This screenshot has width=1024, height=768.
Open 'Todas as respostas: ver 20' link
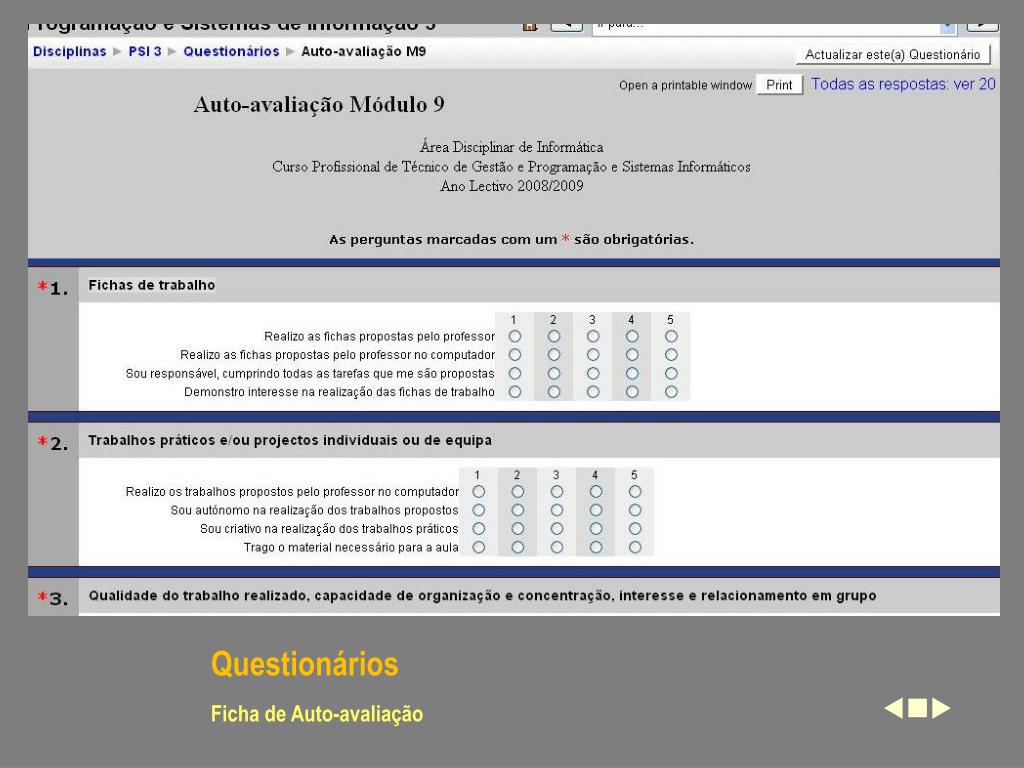point(903,84)
